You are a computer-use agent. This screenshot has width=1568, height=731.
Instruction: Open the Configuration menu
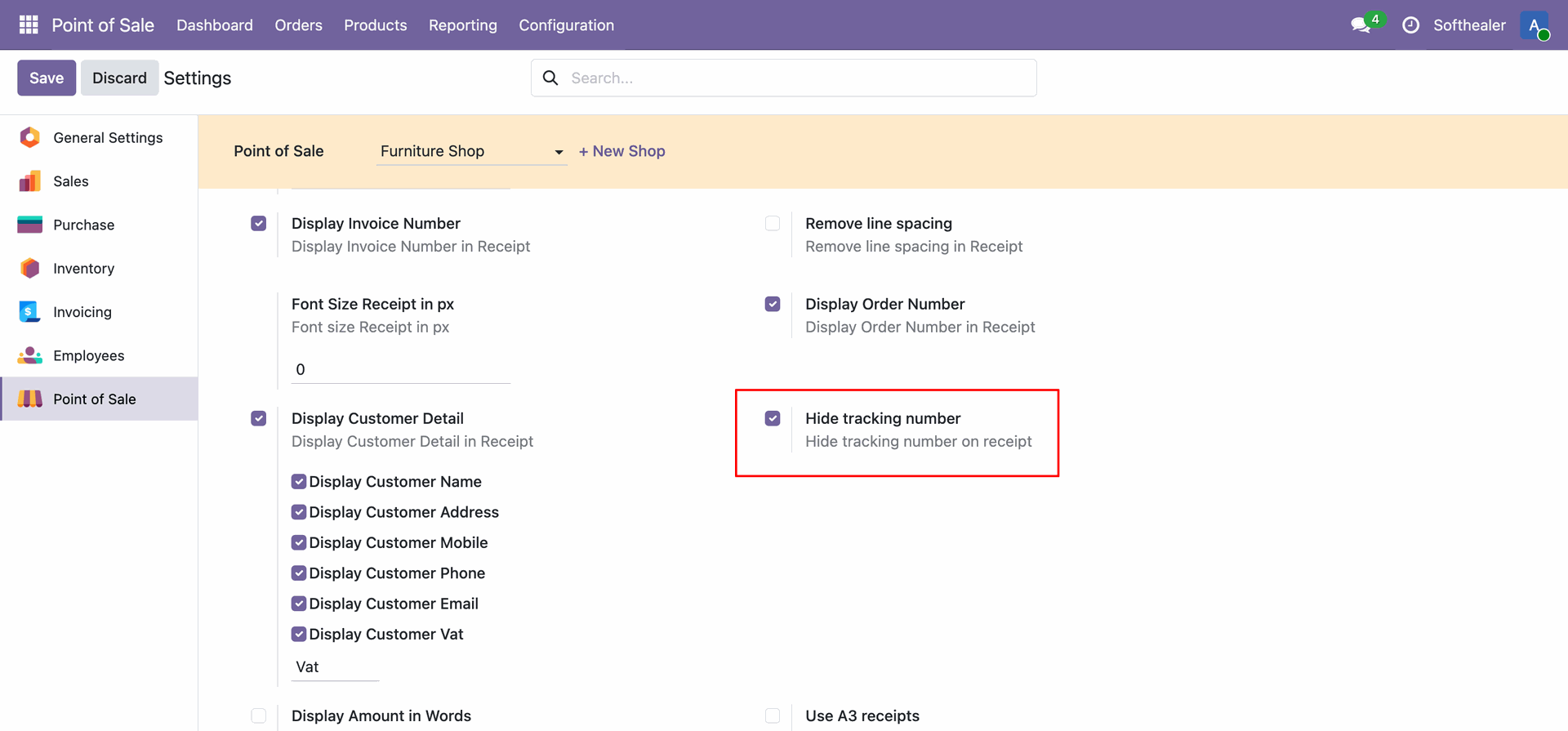[567, 25]
